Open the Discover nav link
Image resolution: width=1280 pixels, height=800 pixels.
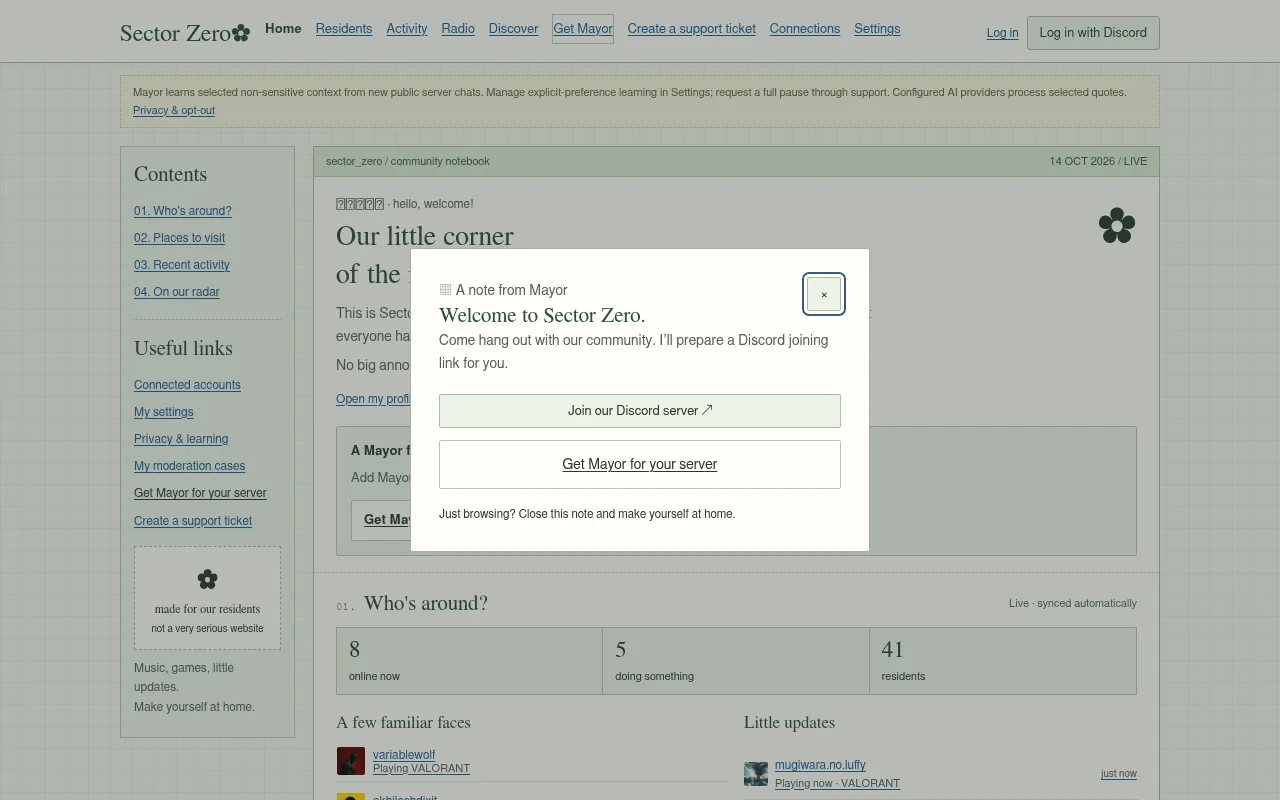point(514,29)
